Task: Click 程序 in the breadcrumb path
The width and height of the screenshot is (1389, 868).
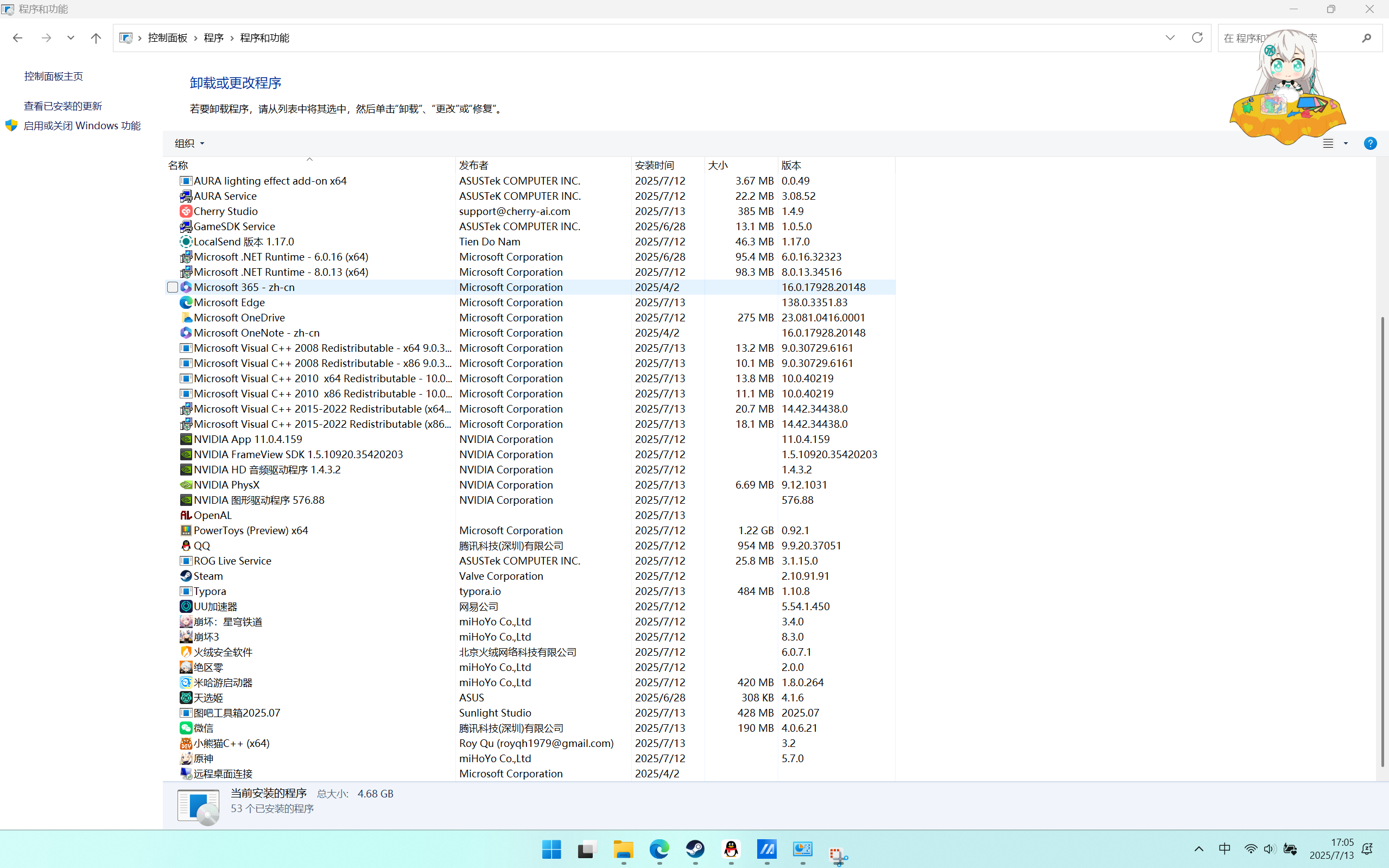Action: tap(213, 38)
